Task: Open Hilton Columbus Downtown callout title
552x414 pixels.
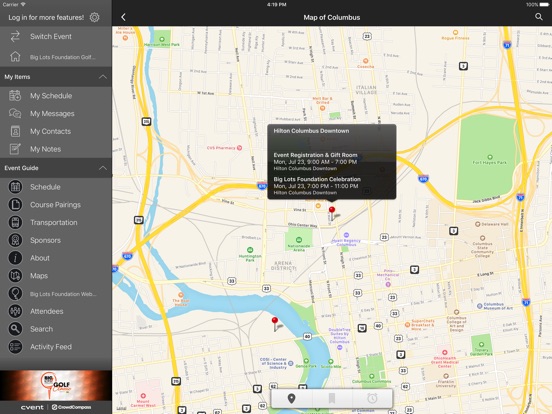Action: (311, 131)
